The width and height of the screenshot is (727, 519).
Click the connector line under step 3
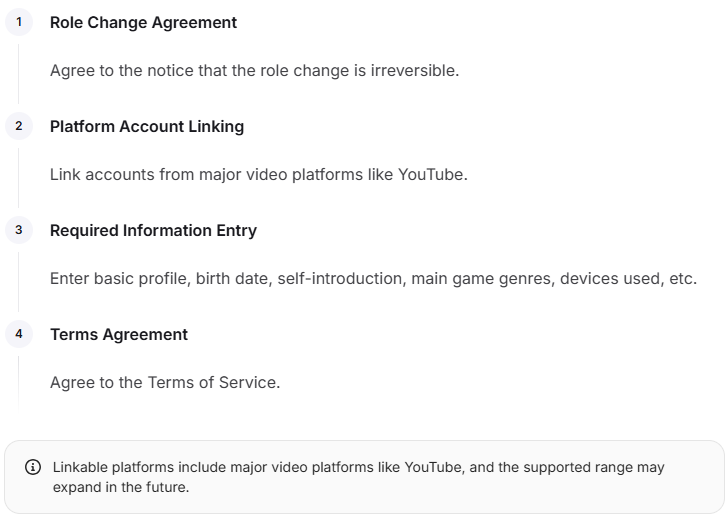pyautogui.click(x=19, y=282)
